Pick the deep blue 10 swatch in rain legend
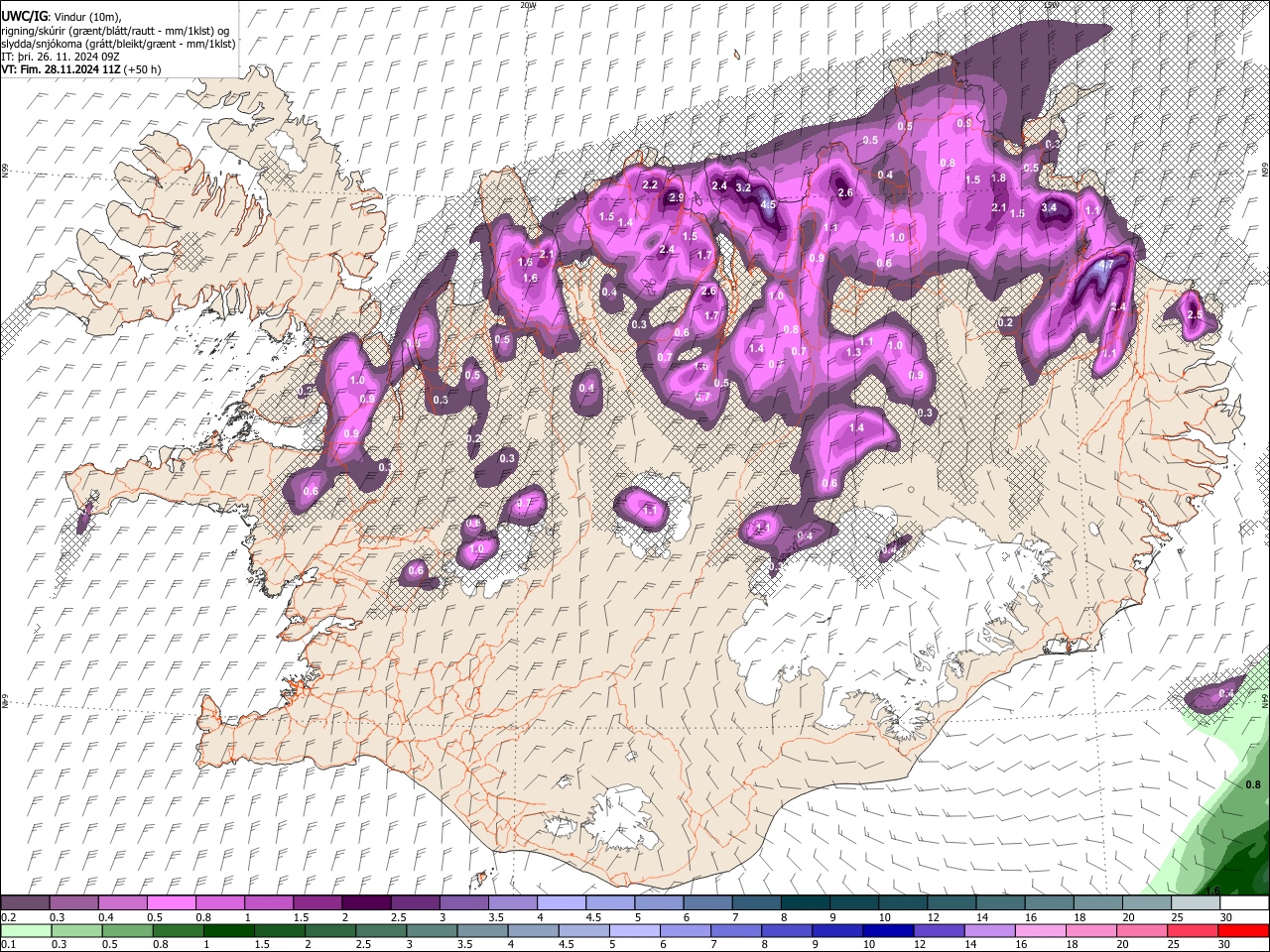This screenshot has width=1270, height=952. pos(888,930)
